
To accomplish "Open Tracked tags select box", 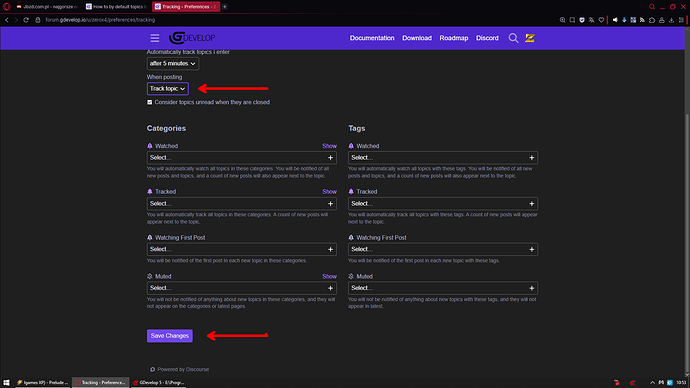I will [x=443, y=204].
